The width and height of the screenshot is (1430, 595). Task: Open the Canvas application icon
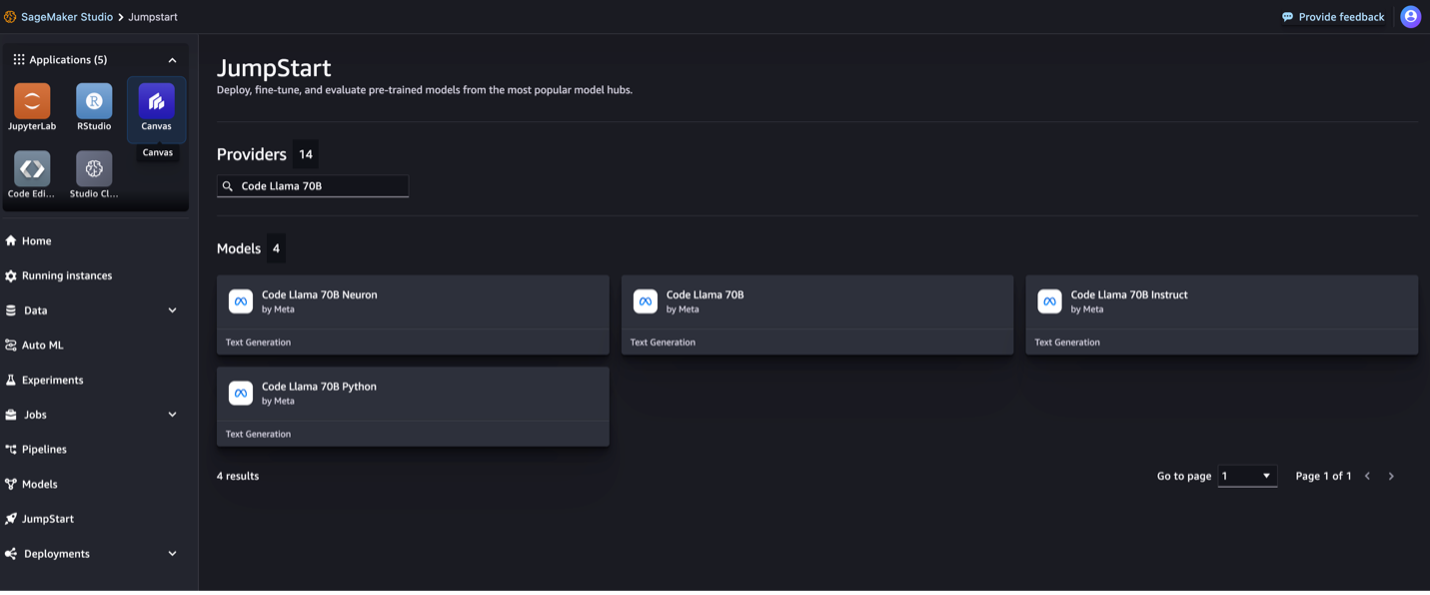[156, 101]
